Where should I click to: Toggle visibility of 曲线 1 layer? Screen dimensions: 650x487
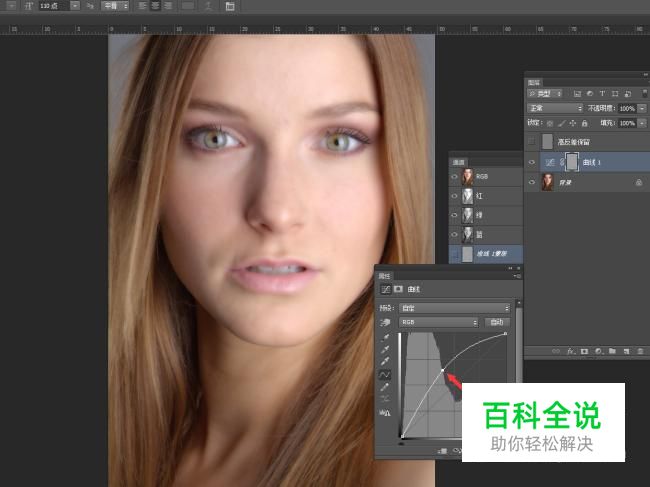(532, 161)
